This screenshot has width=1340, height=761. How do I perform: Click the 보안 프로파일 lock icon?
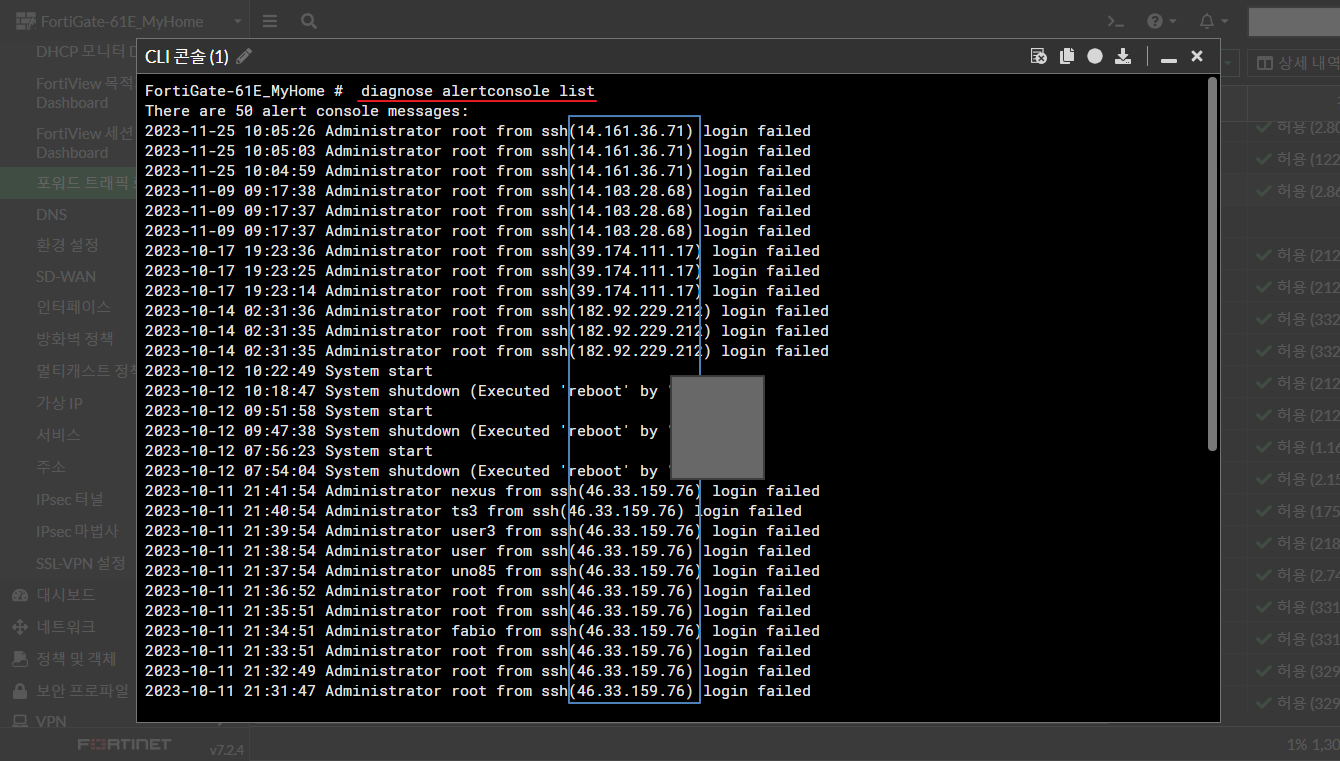(x=19, y=691)
